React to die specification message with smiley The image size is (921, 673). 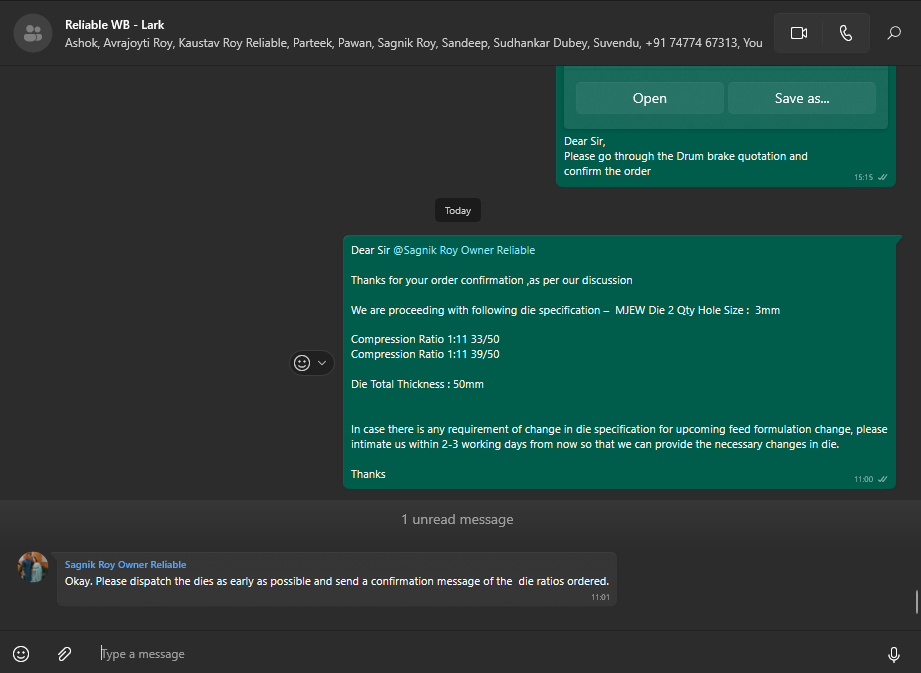pos(303,363)
